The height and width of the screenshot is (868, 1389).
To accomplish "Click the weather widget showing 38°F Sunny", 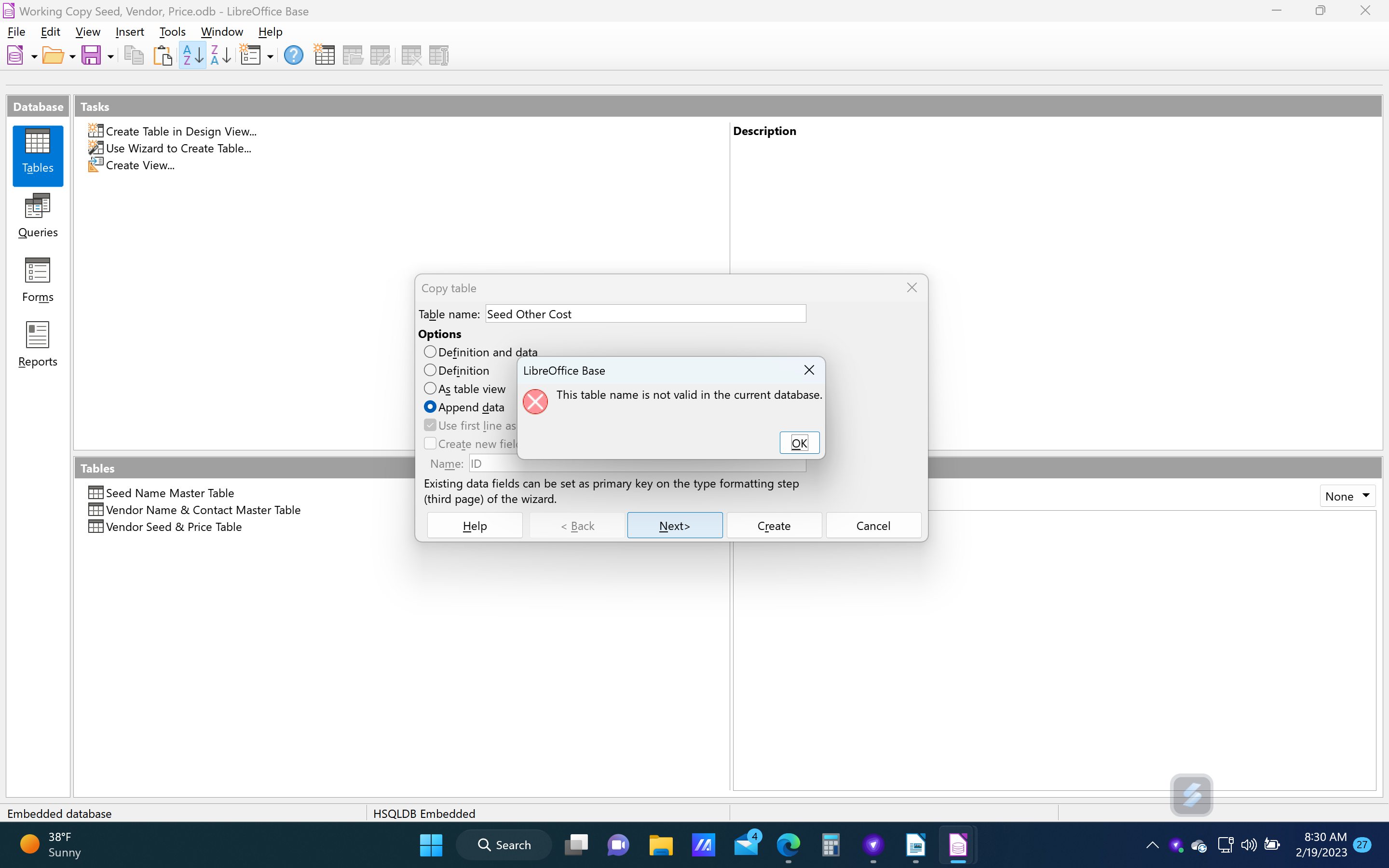I will (x=51, y=845).
